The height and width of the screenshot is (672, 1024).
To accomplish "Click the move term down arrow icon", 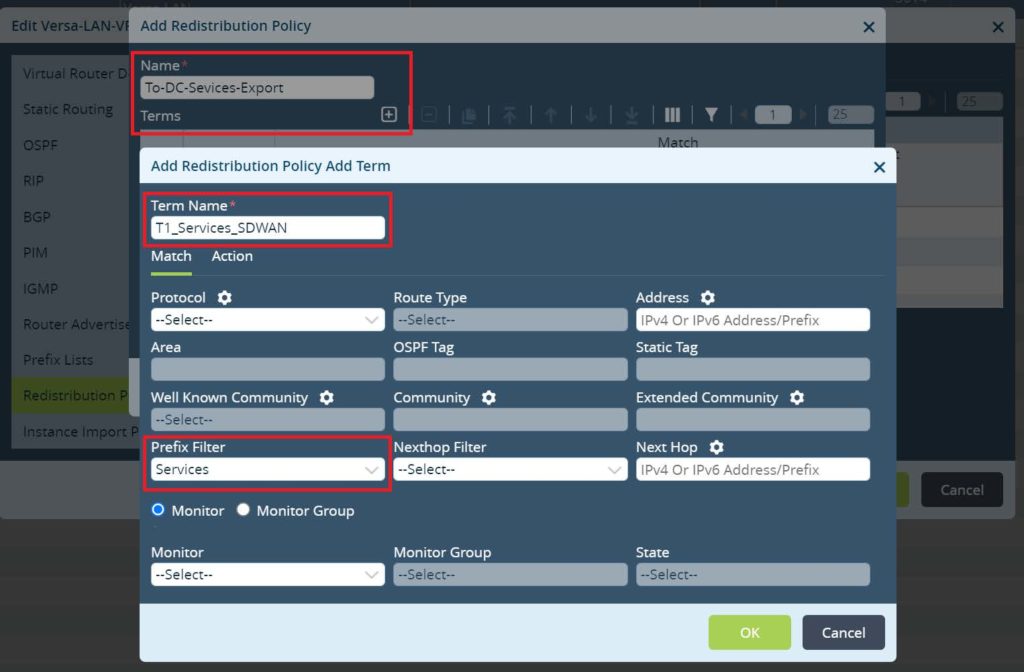I will pos(591,113).
